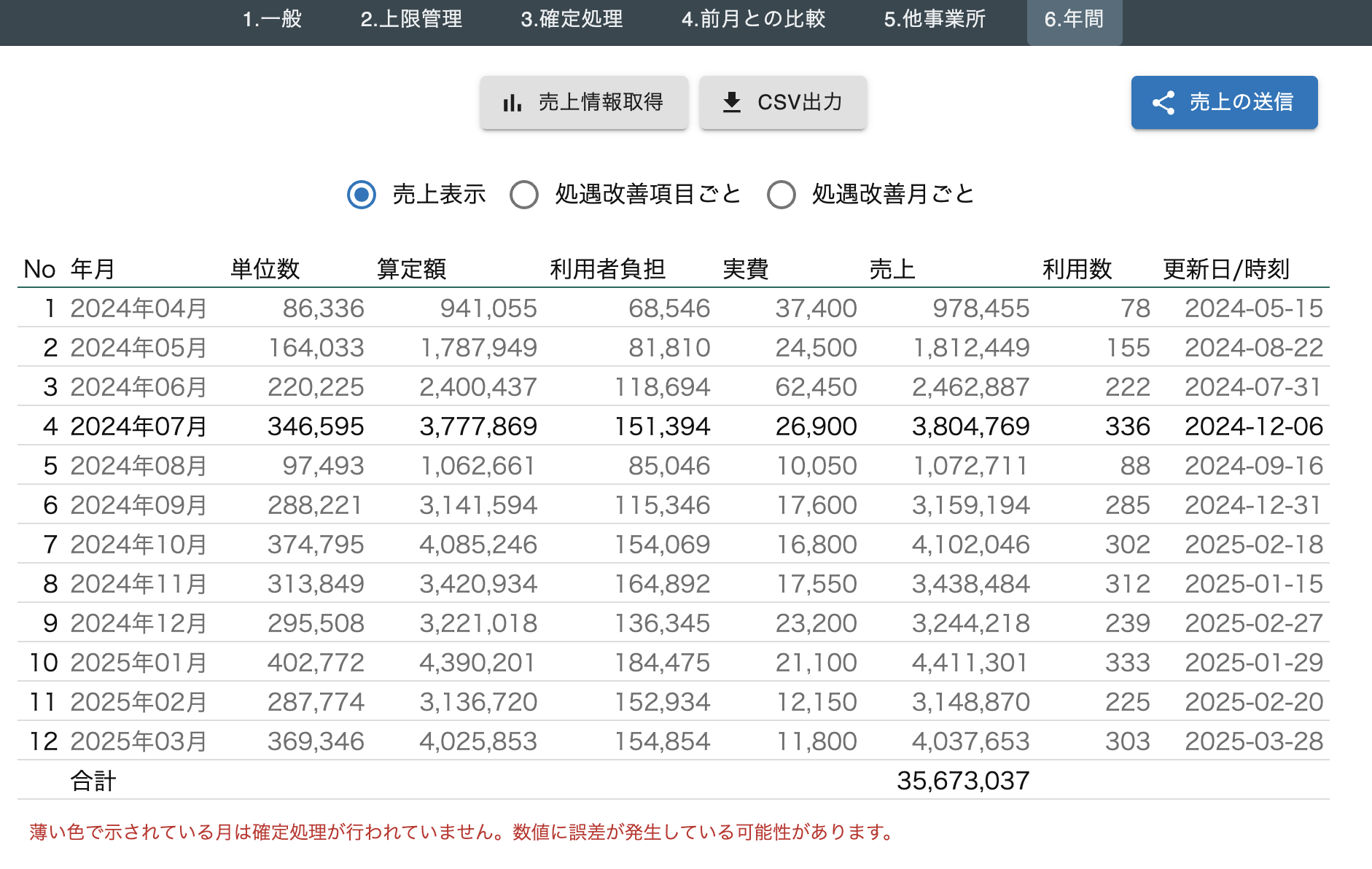1372x869 pixels.
Task: Click the 合計 label
Action: tap(93, 781)
